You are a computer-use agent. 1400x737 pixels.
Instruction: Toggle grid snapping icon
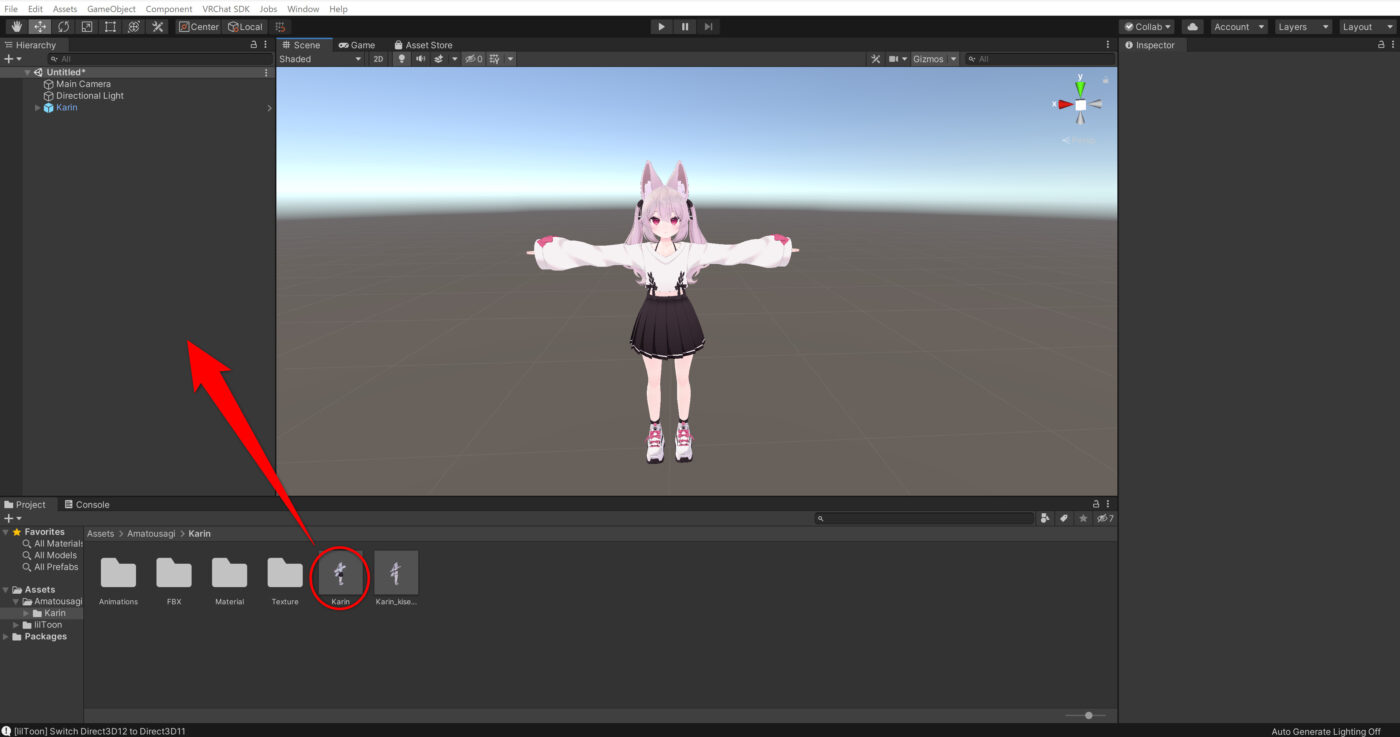(x=280, y=27)
